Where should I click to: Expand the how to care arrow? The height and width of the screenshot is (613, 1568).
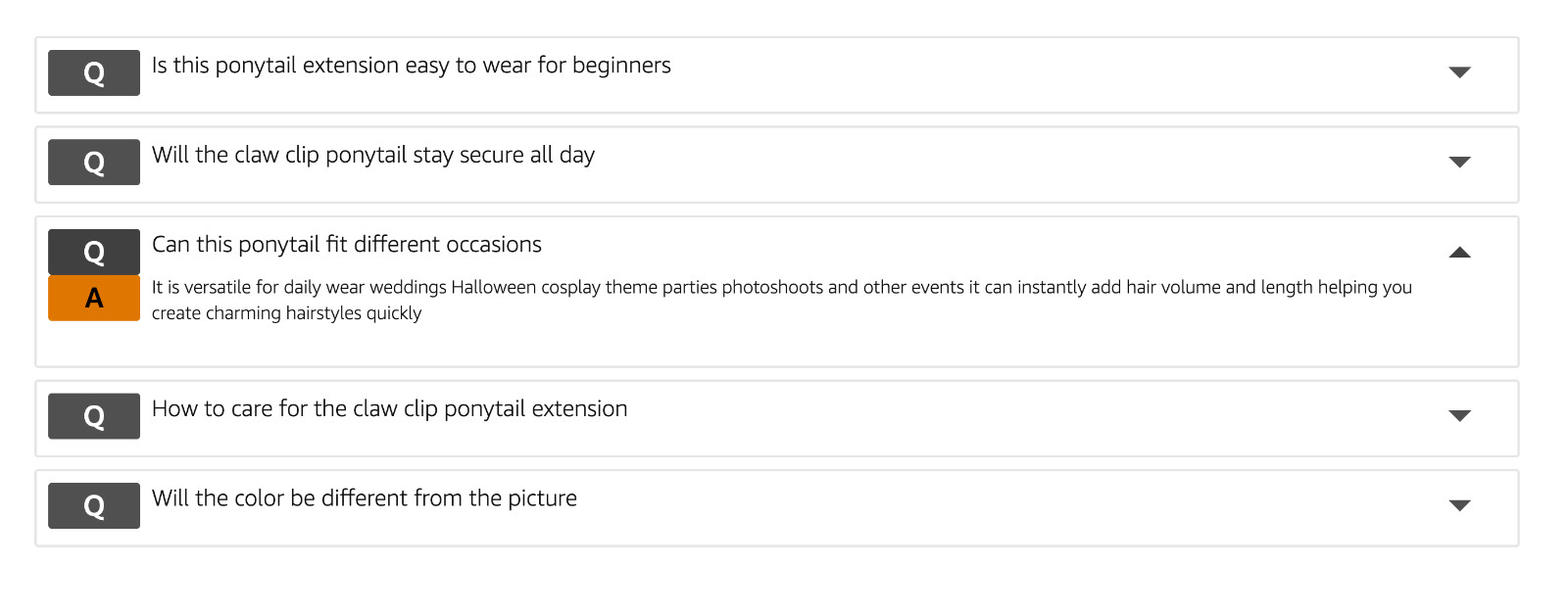coord(1459,416)
